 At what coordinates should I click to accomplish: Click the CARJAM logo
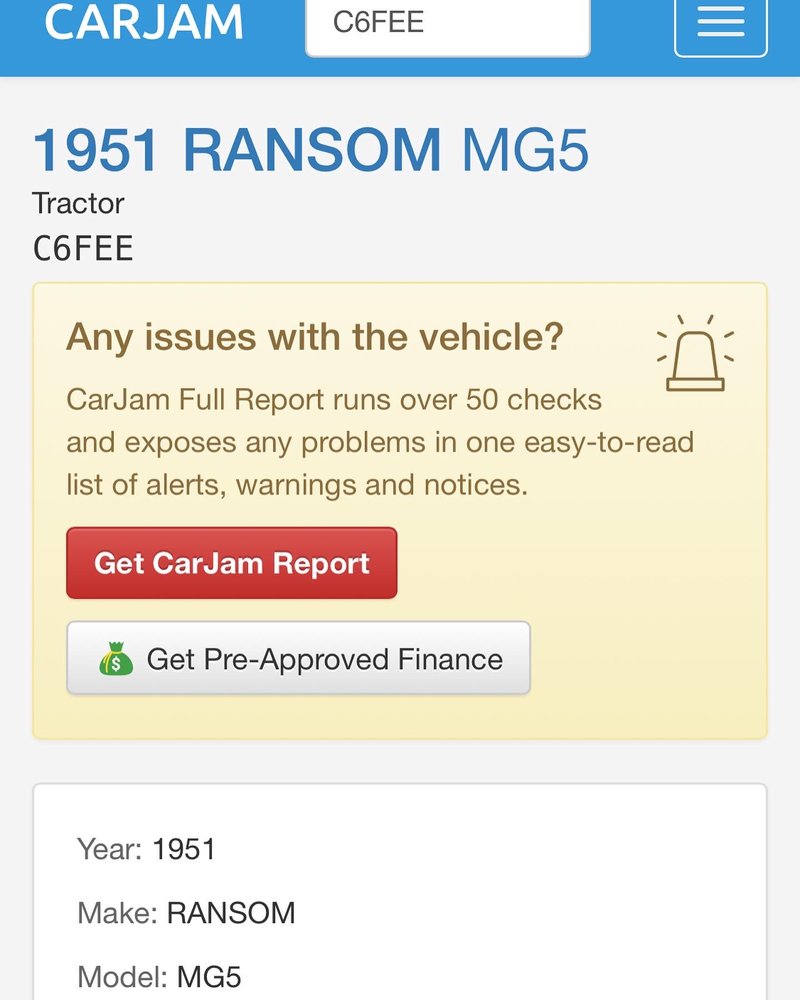pos(144,22)
